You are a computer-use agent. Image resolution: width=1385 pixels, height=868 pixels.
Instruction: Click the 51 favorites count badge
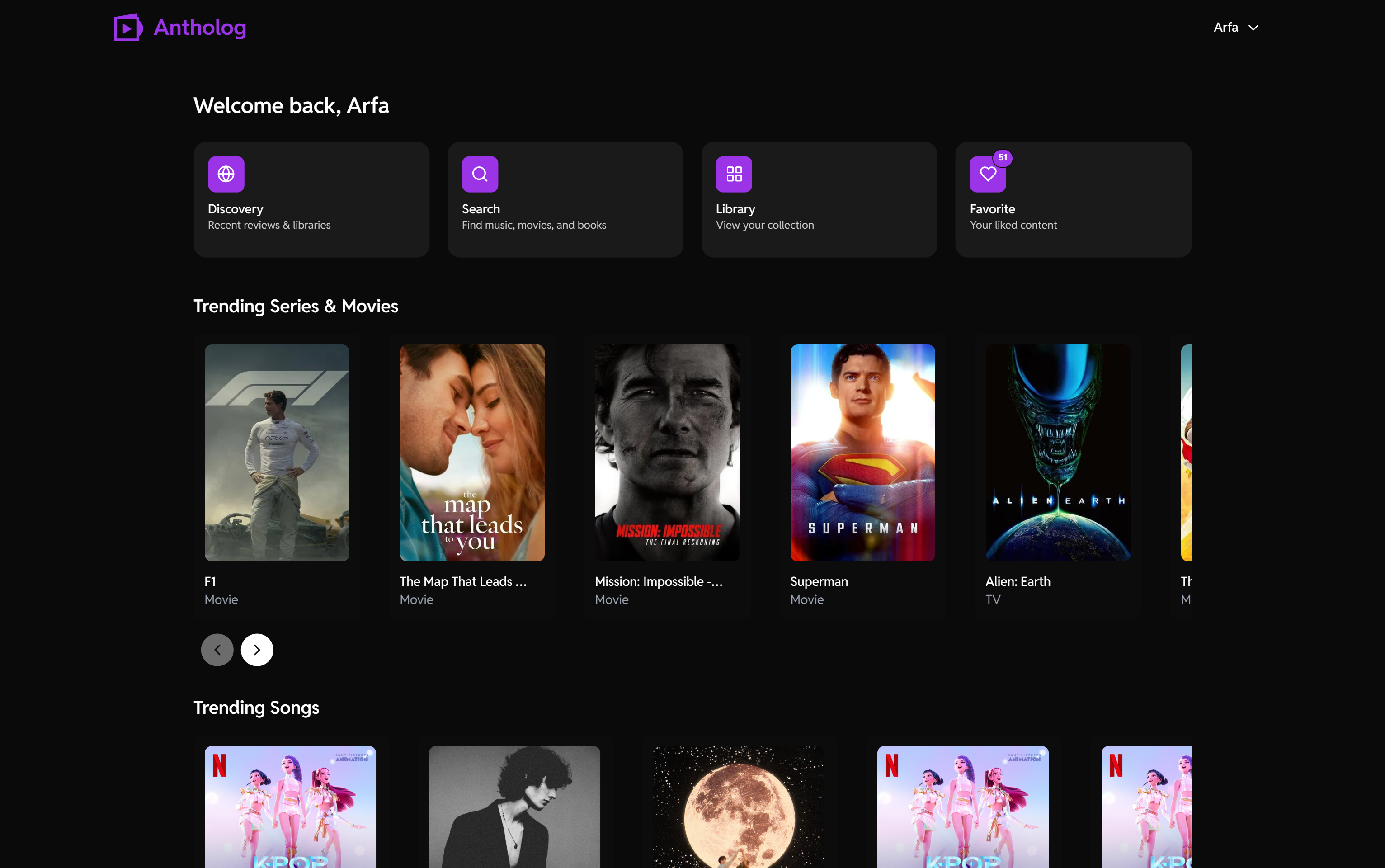pyautogui.click(x=1003, y=157)
